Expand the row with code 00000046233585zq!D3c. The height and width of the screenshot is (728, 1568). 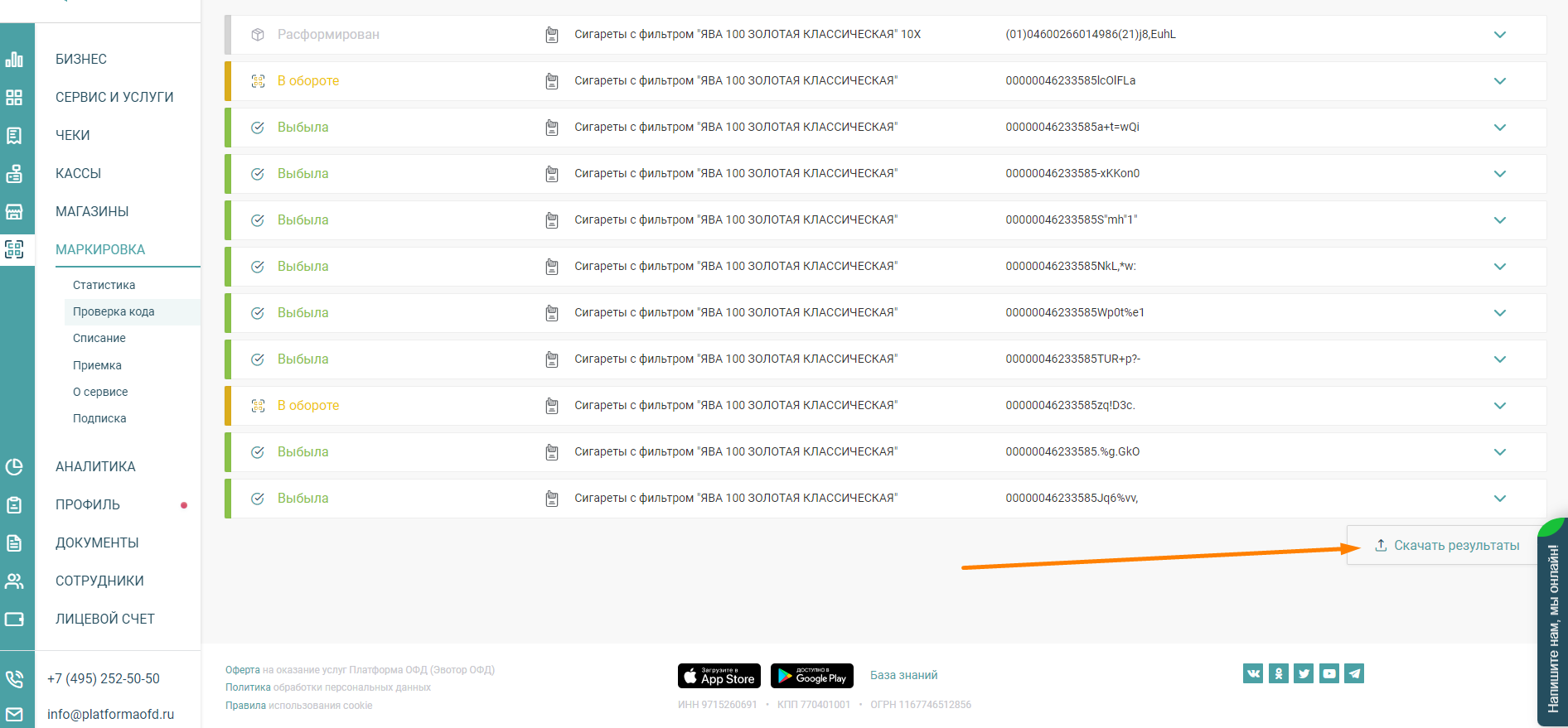(1500, 406)
